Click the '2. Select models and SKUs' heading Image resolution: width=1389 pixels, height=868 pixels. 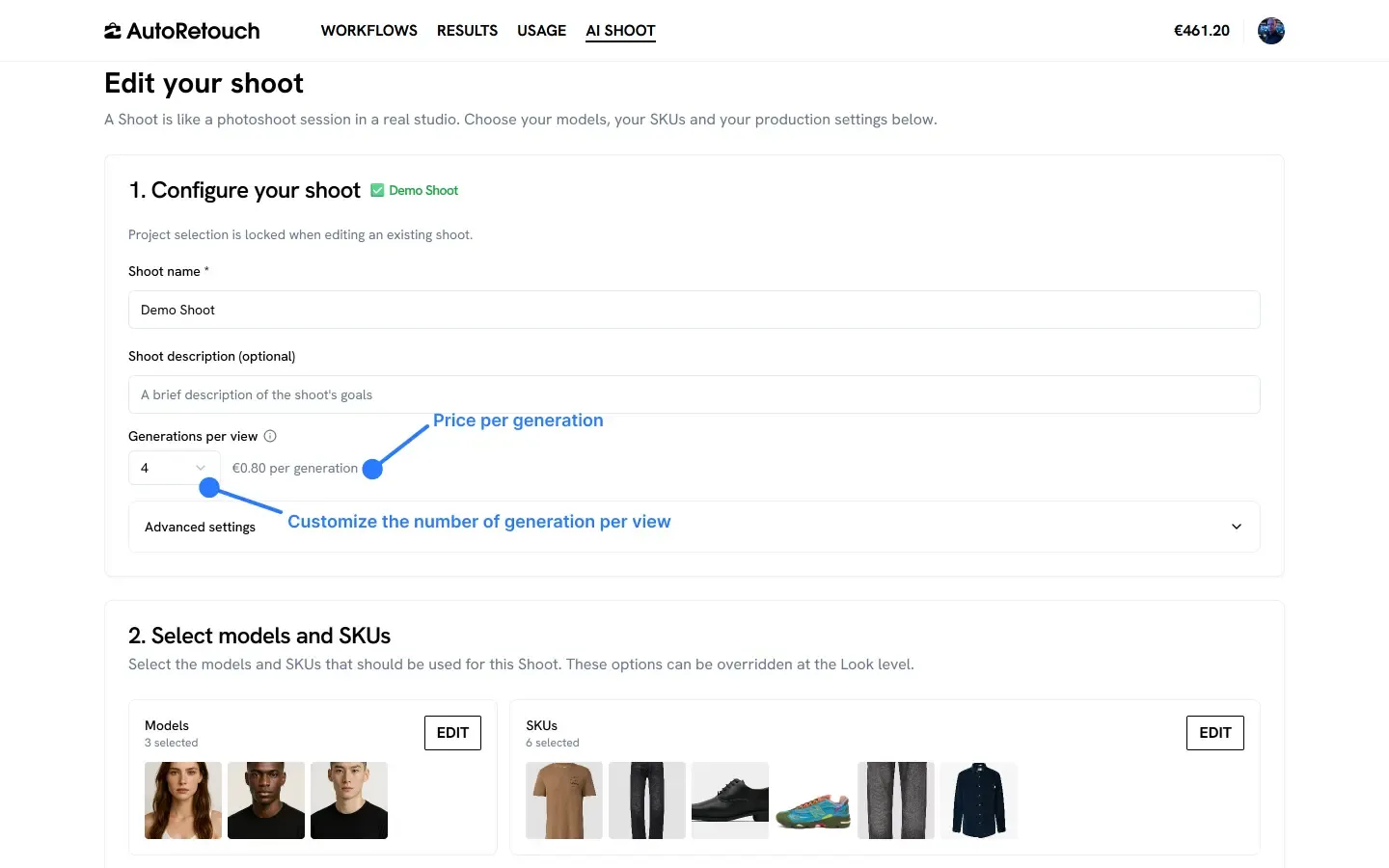click(x=259, y=636)
